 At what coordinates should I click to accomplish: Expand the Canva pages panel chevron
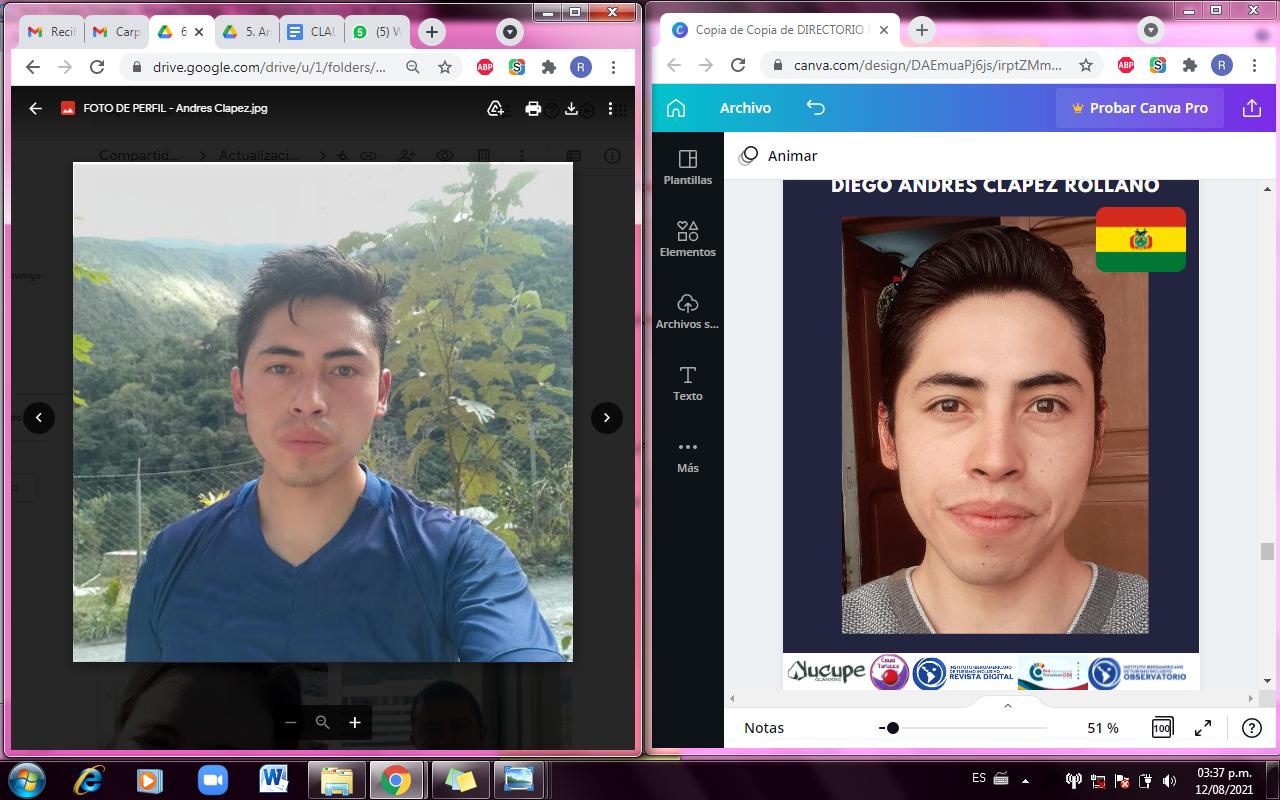click(1007, 706)
